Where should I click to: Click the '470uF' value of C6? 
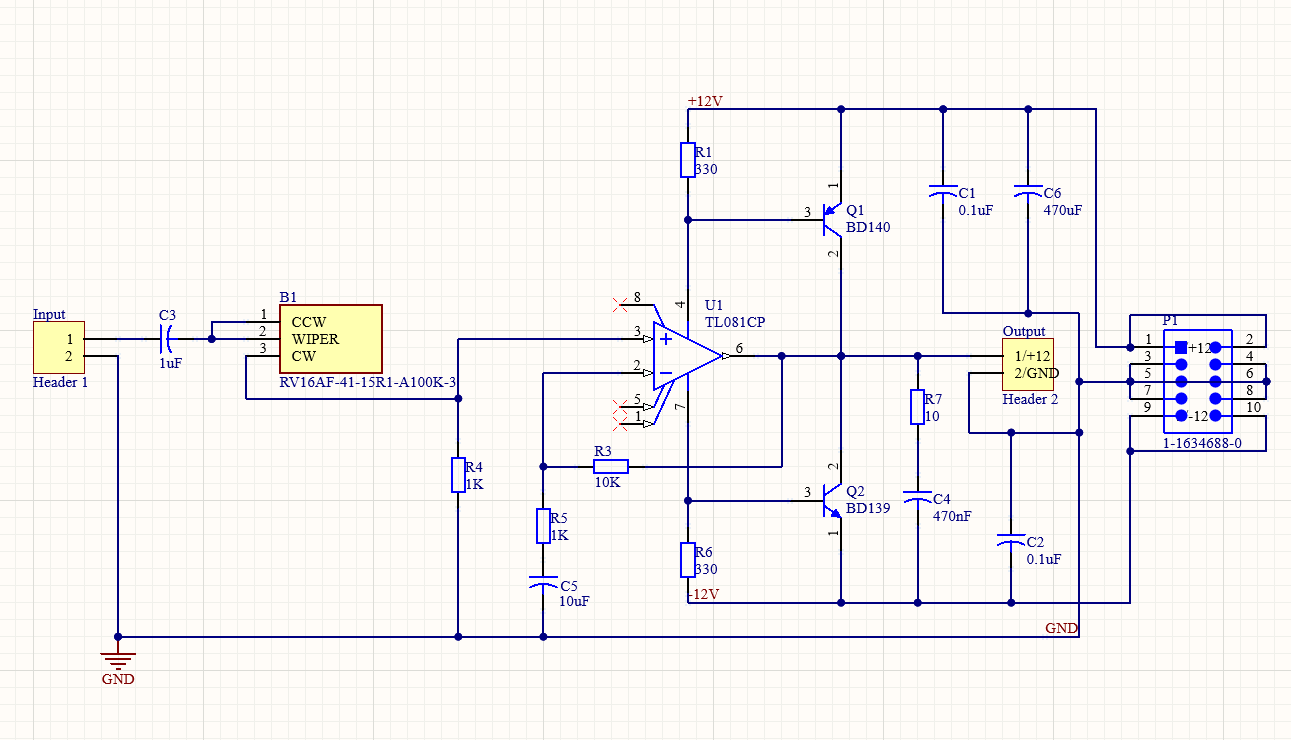1063,211
